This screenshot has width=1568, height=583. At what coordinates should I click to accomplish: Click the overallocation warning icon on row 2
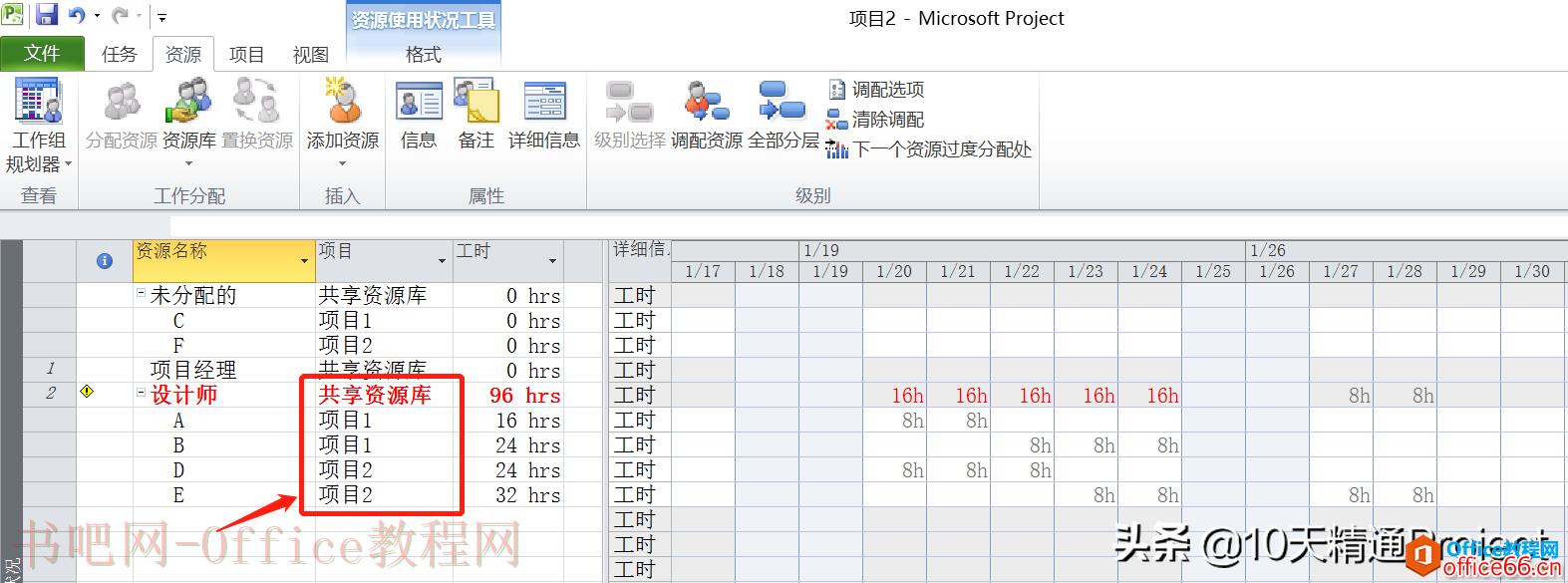point(87,392)
